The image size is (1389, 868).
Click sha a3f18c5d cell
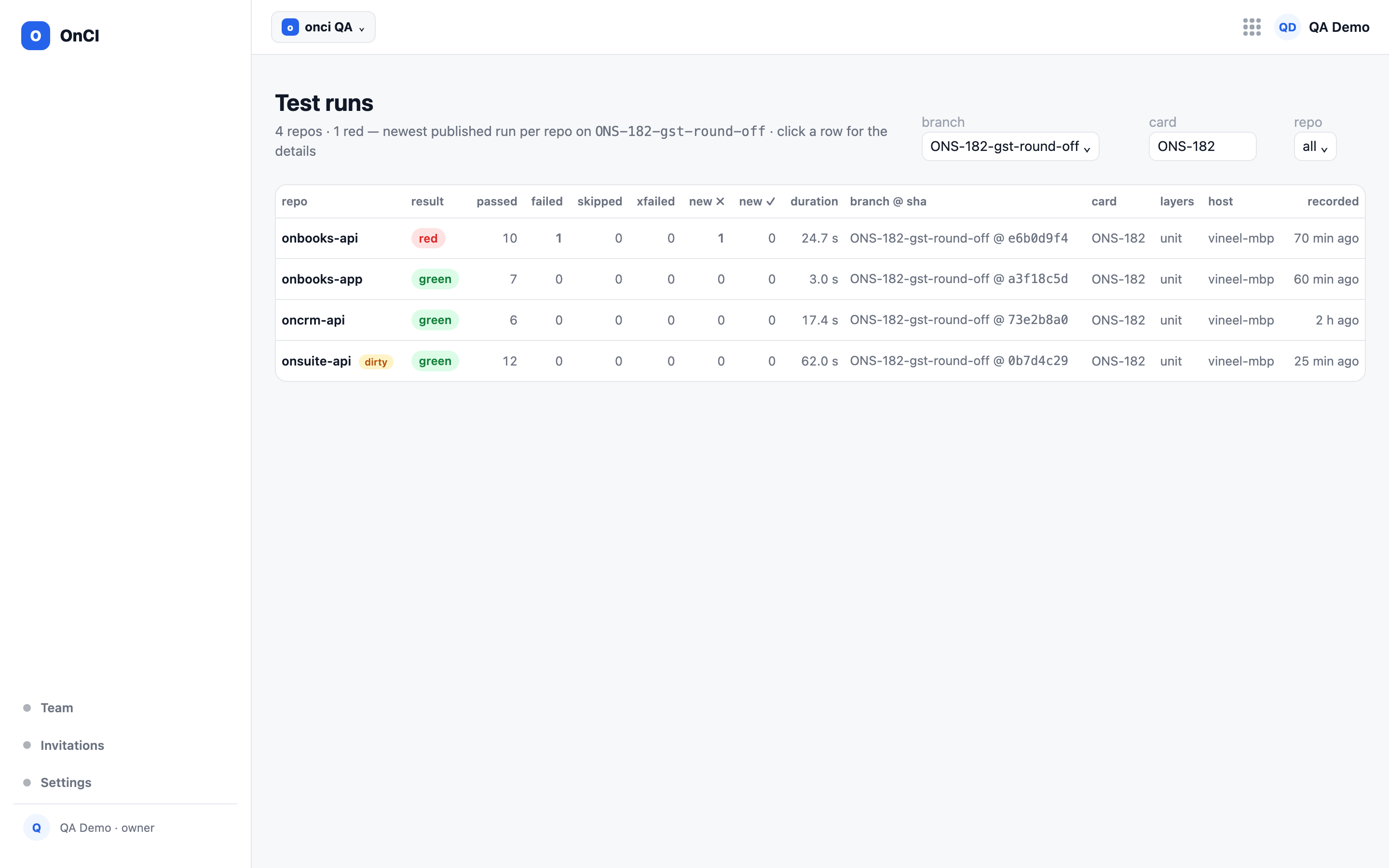coord(1038,279)
